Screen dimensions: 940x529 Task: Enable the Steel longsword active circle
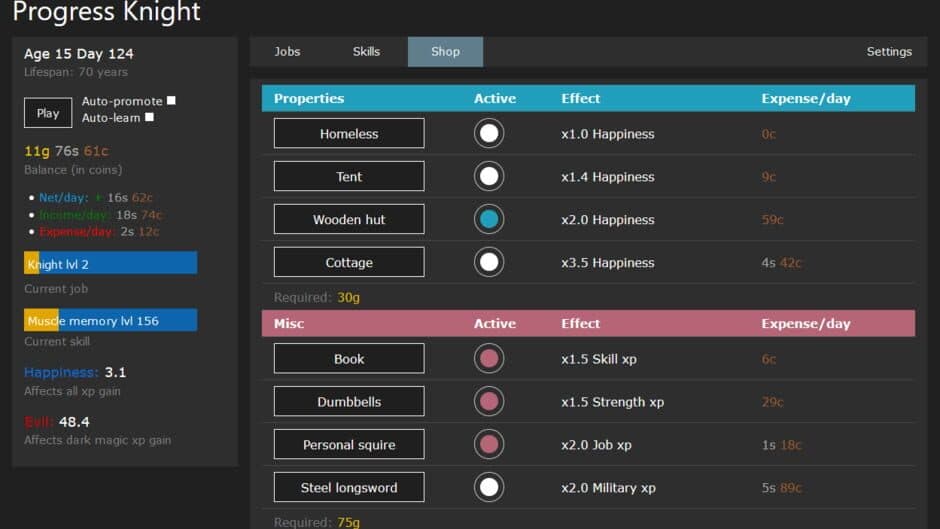click(489, 488)
